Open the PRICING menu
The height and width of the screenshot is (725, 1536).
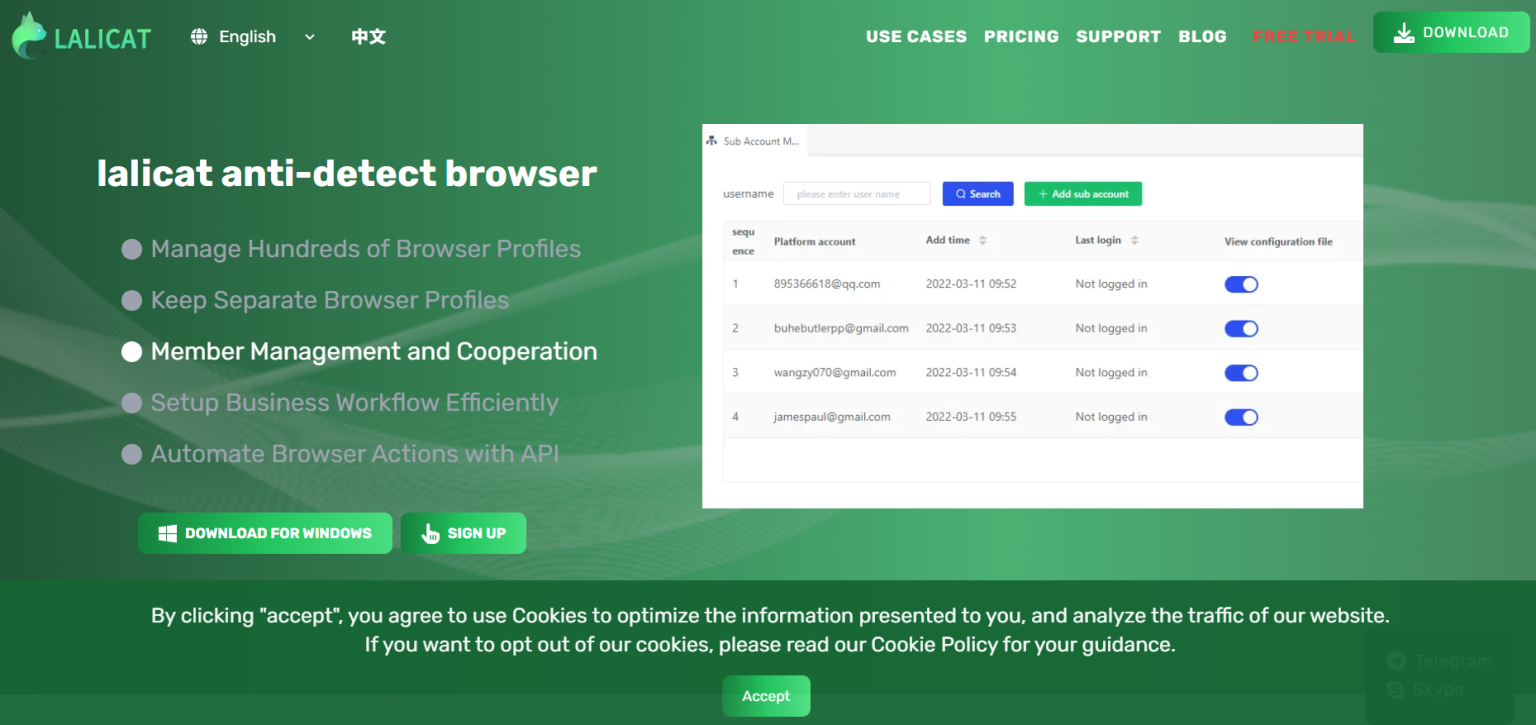click(x=1021, y=36)
